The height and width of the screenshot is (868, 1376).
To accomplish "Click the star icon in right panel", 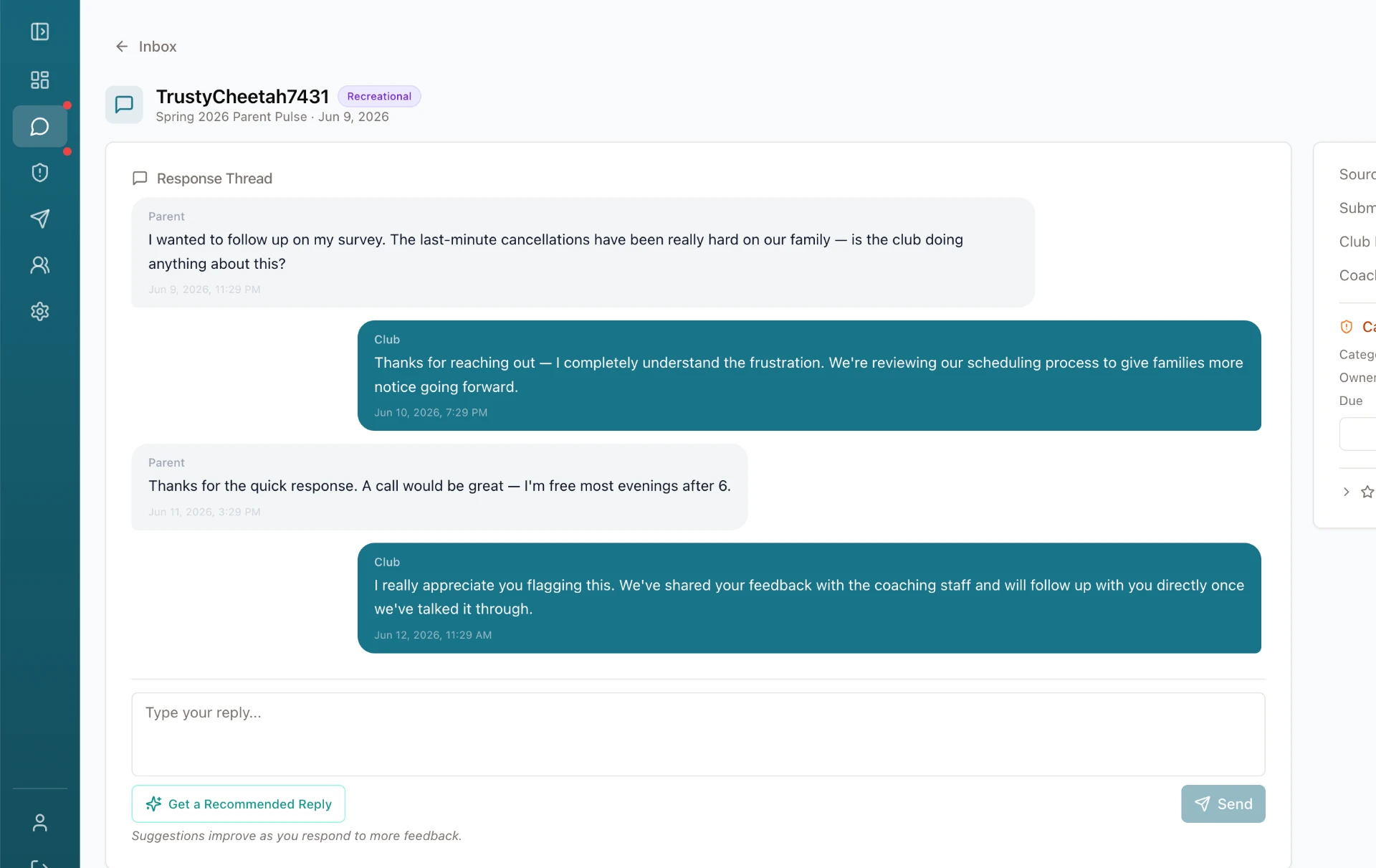I will coord(1367,492).
